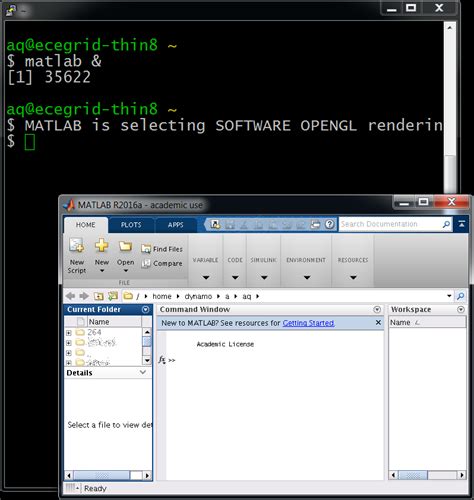This screenshot has height=500, width=474.
Task: Click Compare in the FILE section
Action: click(162, 263)
